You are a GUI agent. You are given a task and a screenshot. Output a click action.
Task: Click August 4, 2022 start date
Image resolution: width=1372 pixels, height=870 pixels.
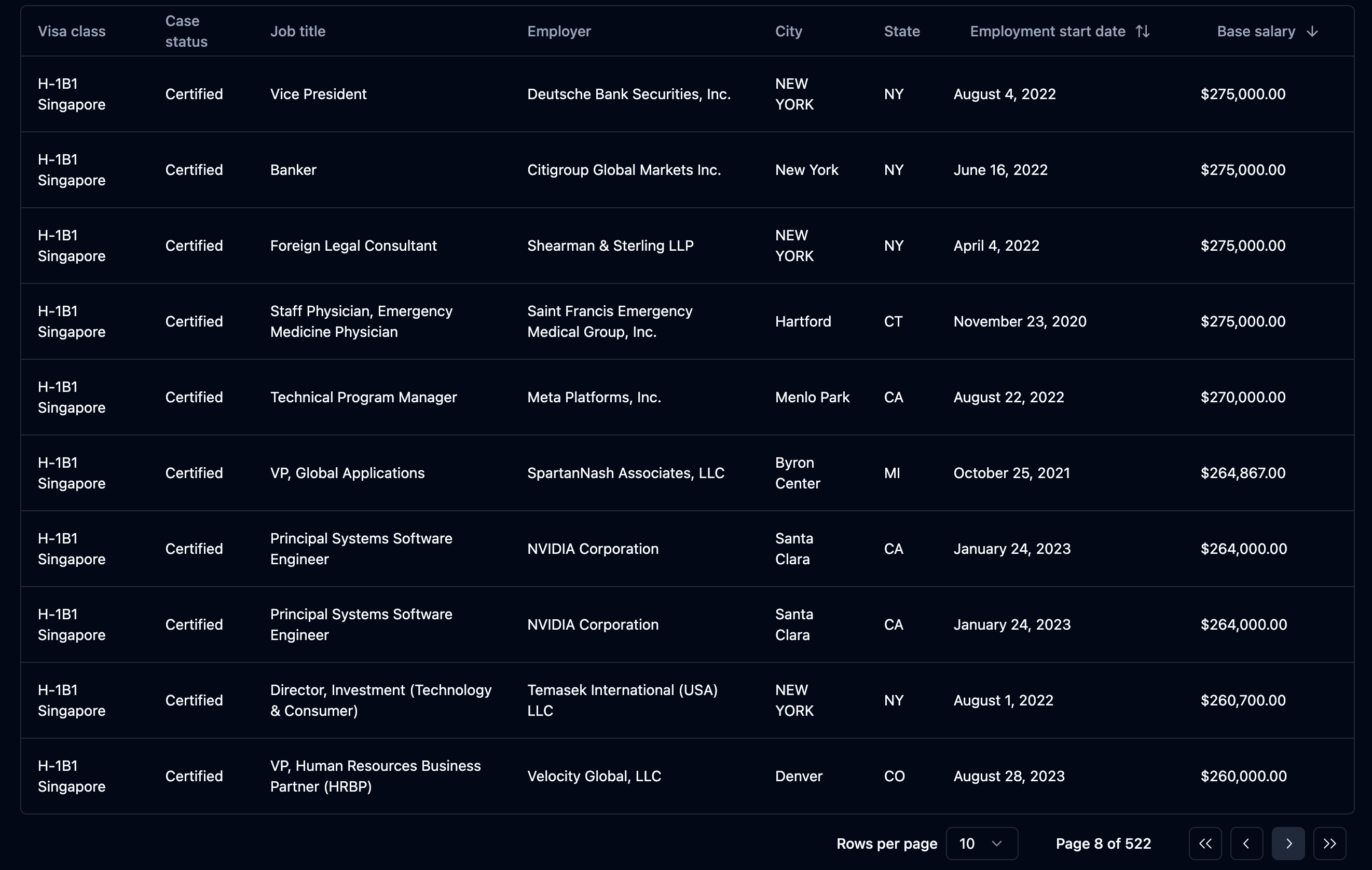click(1005, 94)
